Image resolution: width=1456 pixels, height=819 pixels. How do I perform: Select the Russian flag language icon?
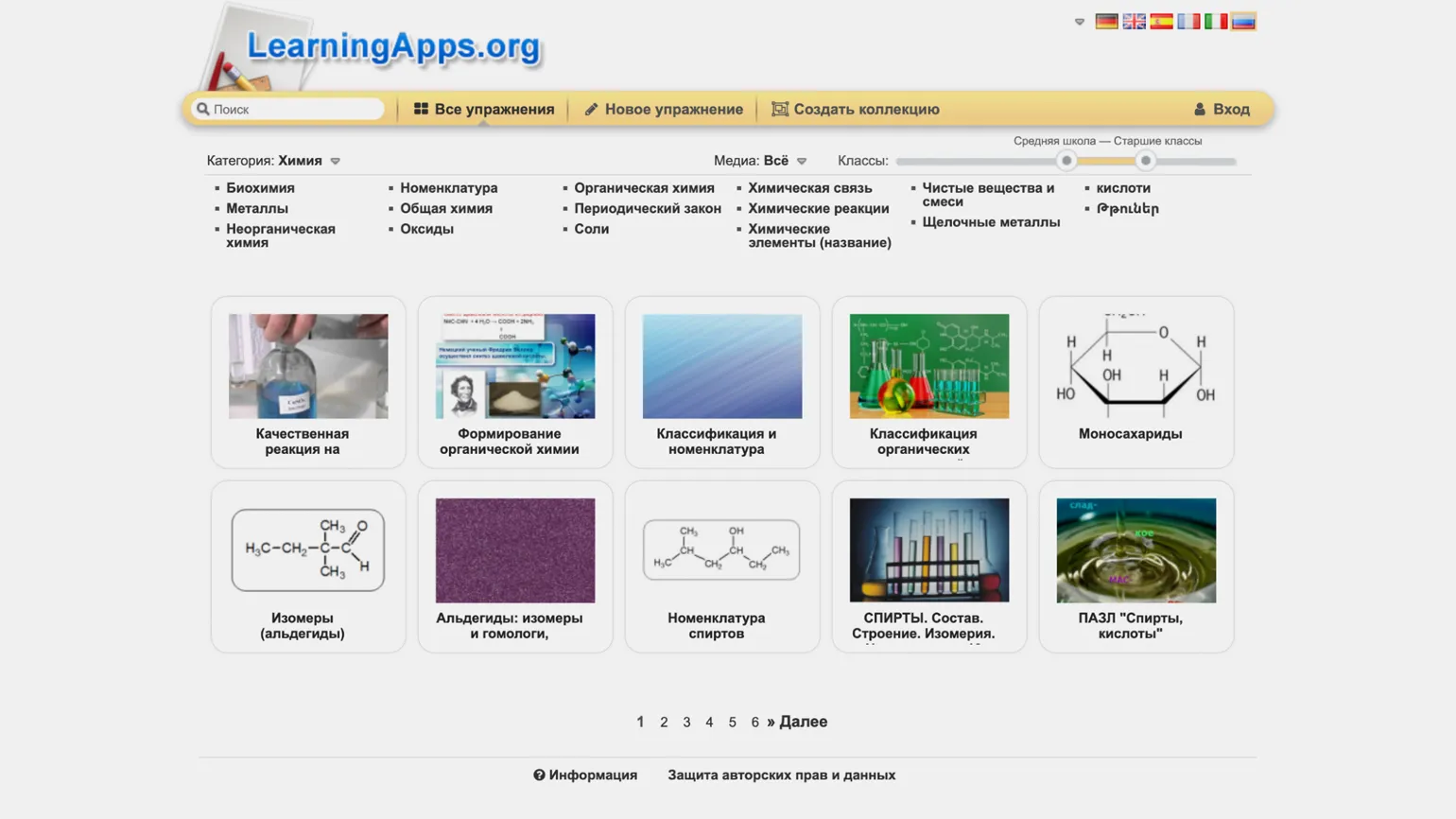click(1243, 22)
